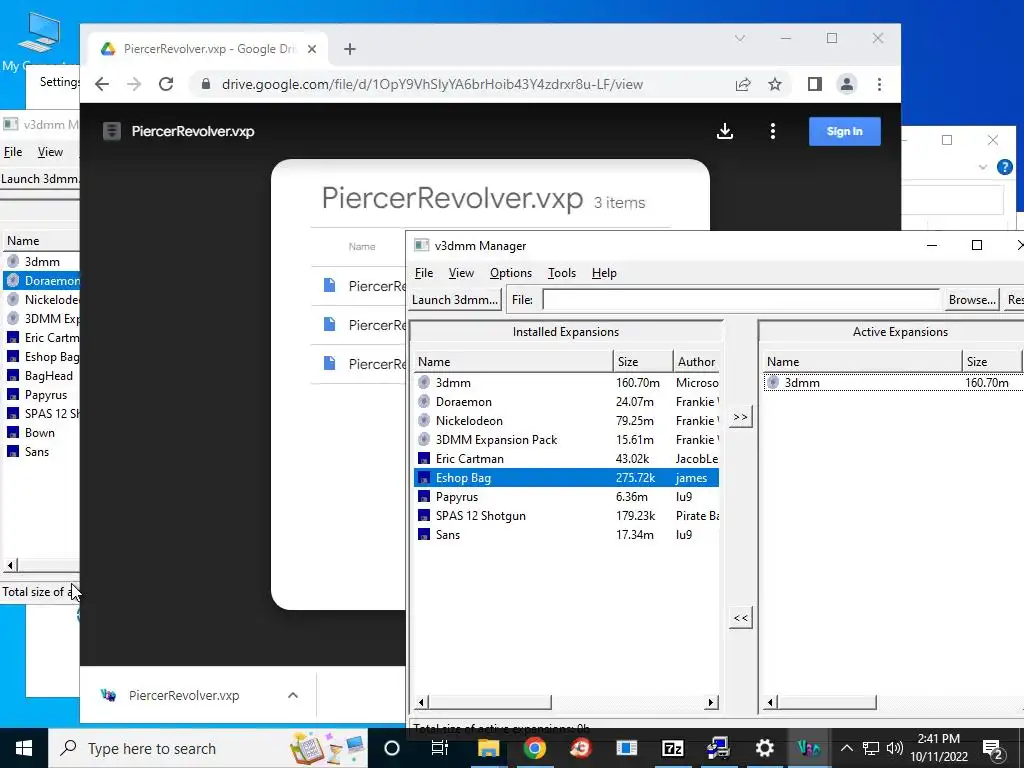Open the Help menu
1024x768 pixels.
604,273
